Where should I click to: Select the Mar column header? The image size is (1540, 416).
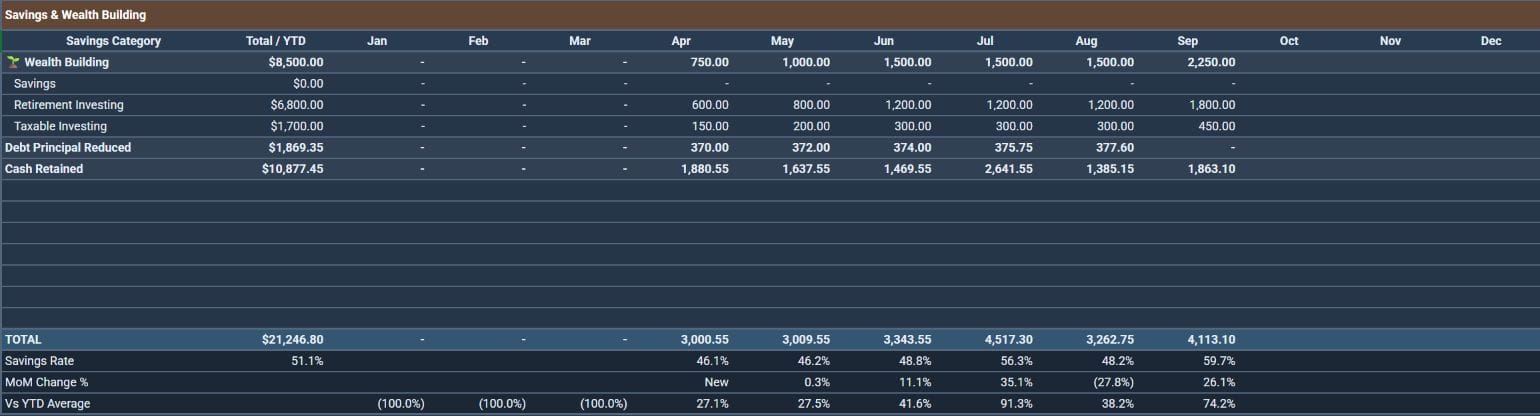[580, 41]
